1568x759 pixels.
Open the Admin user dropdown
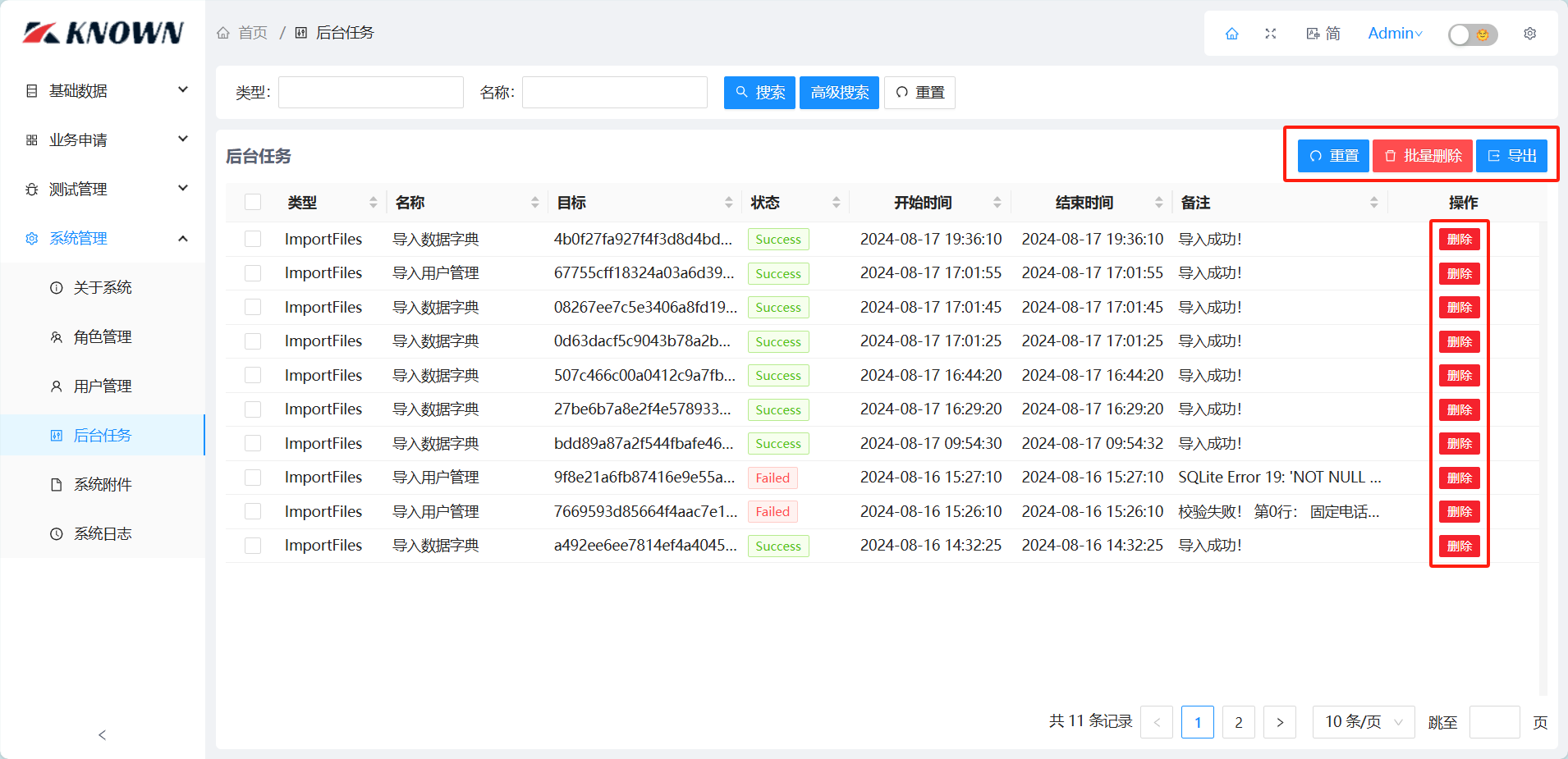pos(1395,34)
